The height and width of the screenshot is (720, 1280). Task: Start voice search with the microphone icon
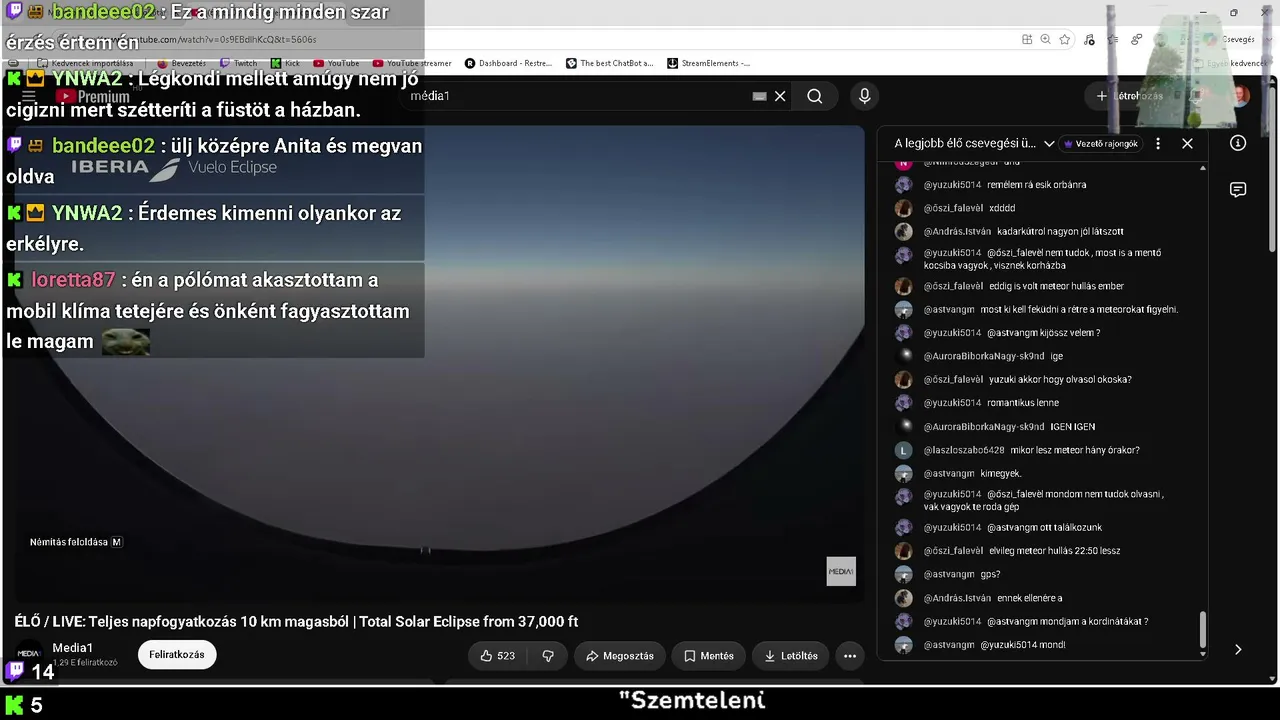tap(865, 96)
